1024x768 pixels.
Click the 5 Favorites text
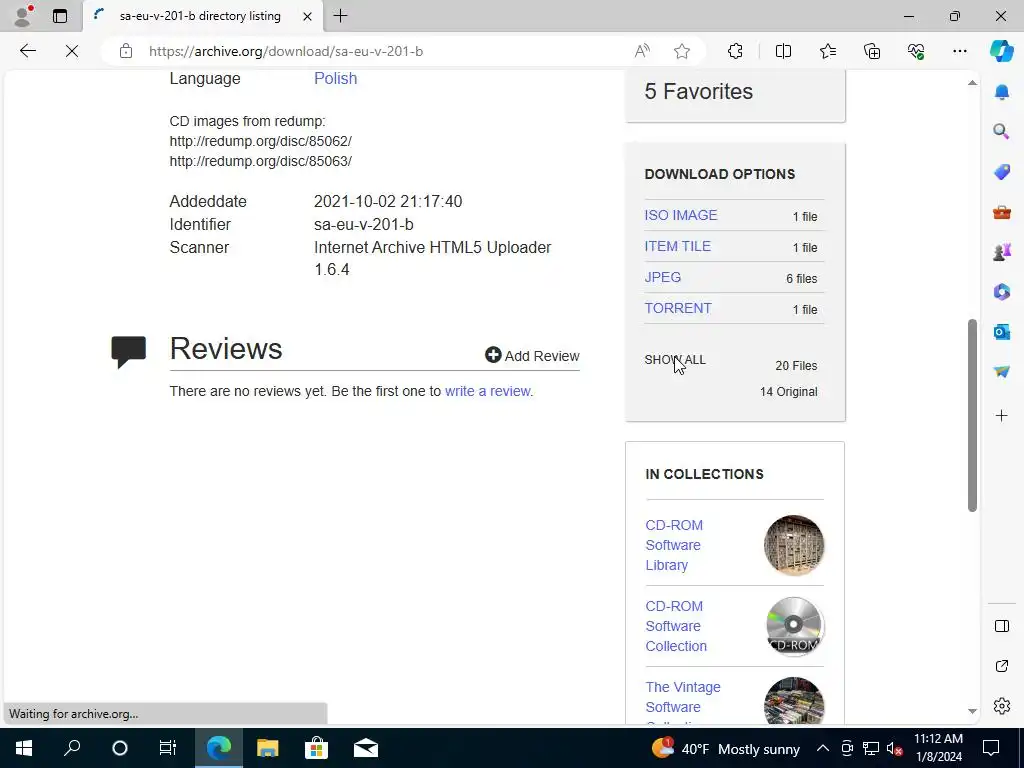(699, 91)
